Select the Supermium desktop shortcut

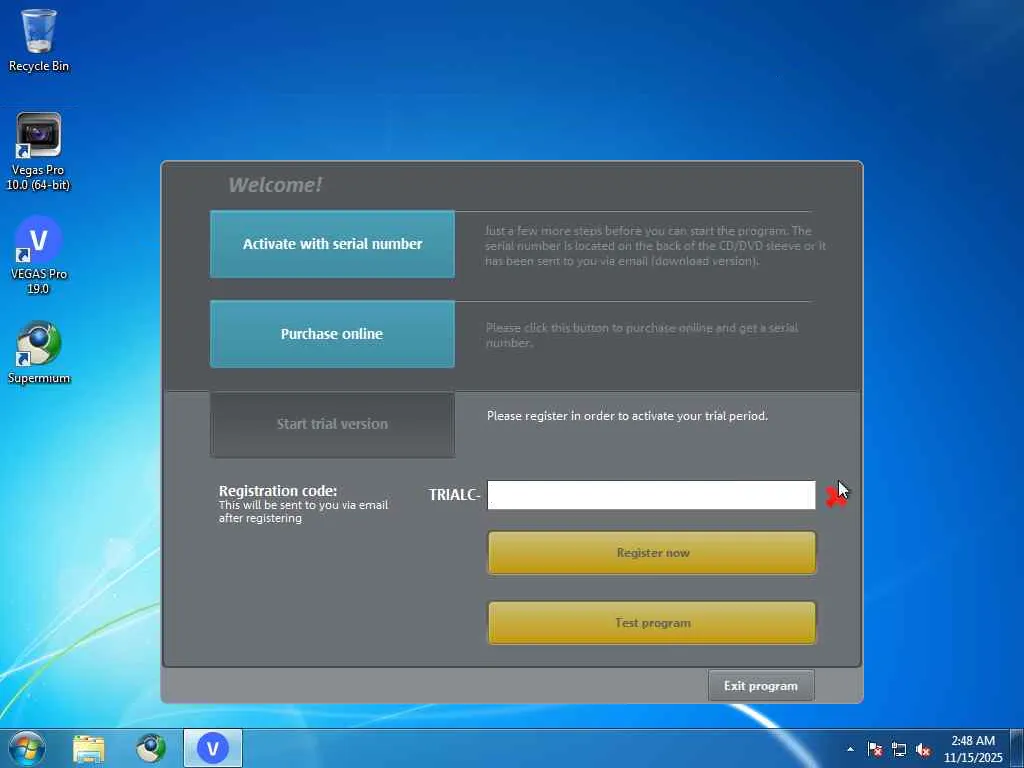click(39, 352)
